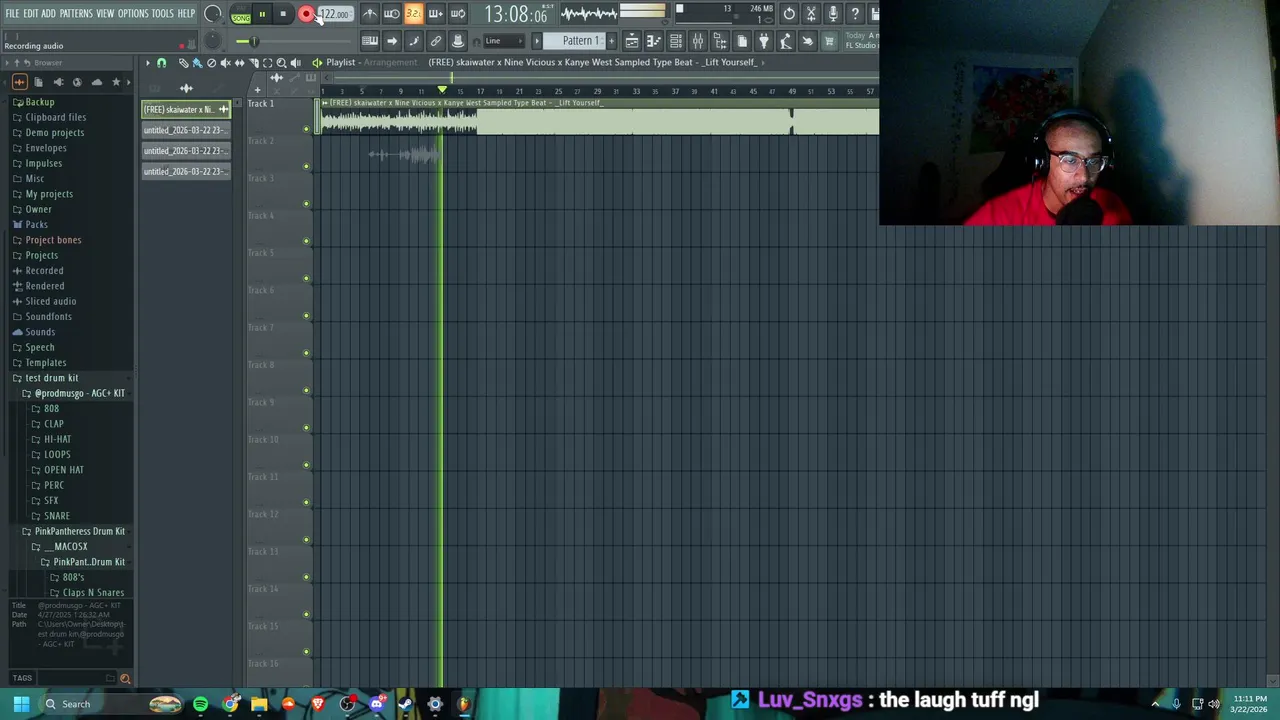Toggle the step editing icon

tap(414, 41)
